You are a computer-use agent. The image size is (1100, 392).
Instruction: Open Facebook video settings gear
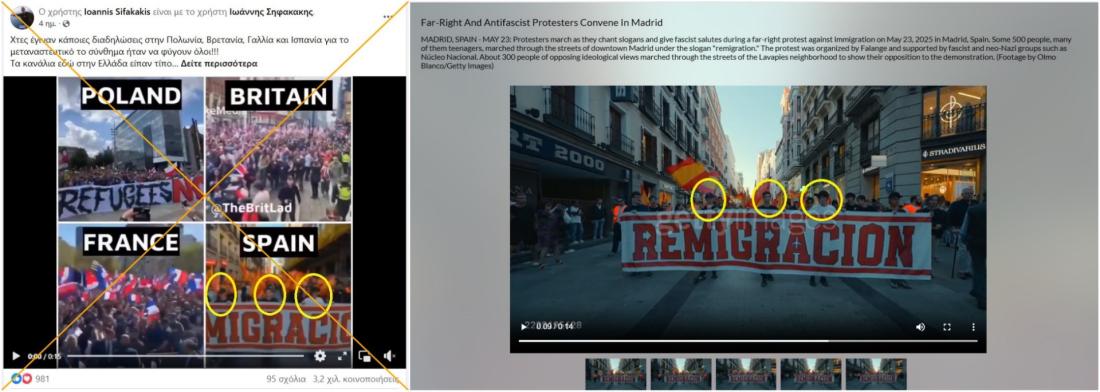click(x=320, y=356)
